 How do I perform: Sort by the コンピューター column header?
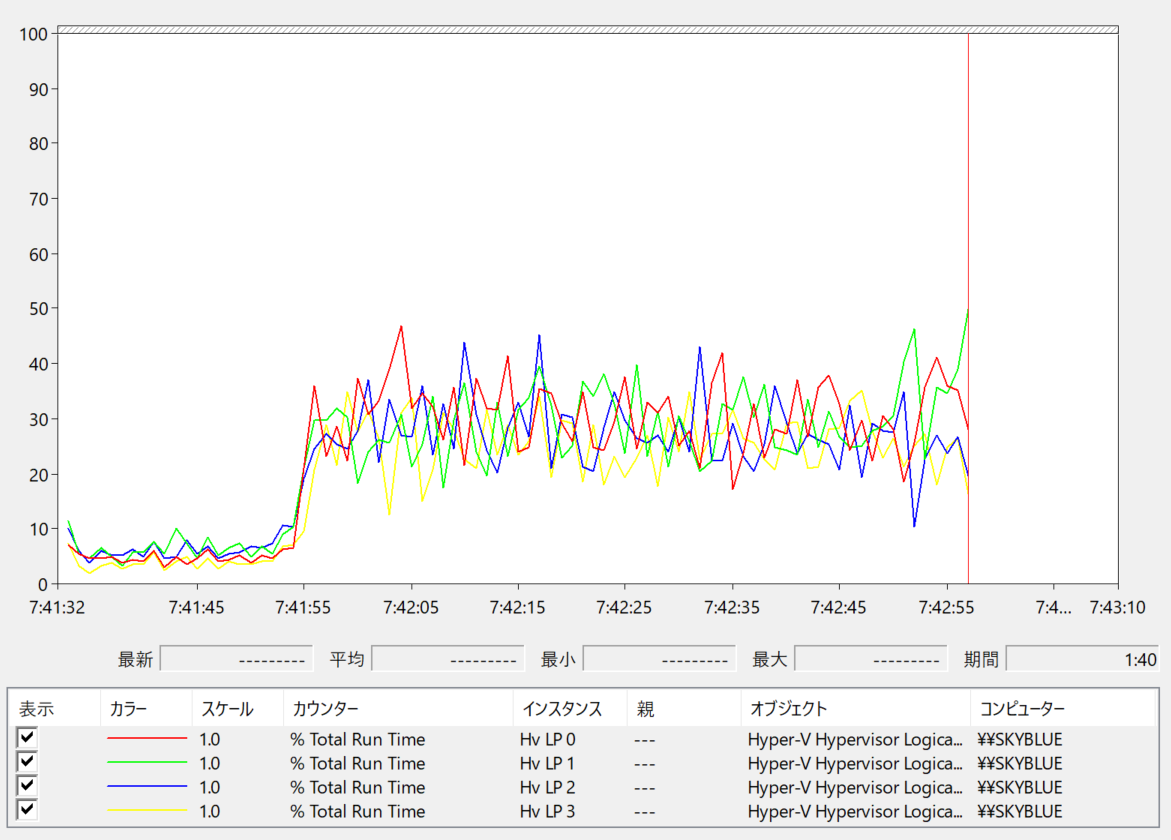pyautogui.click(x=1063, y=709)
